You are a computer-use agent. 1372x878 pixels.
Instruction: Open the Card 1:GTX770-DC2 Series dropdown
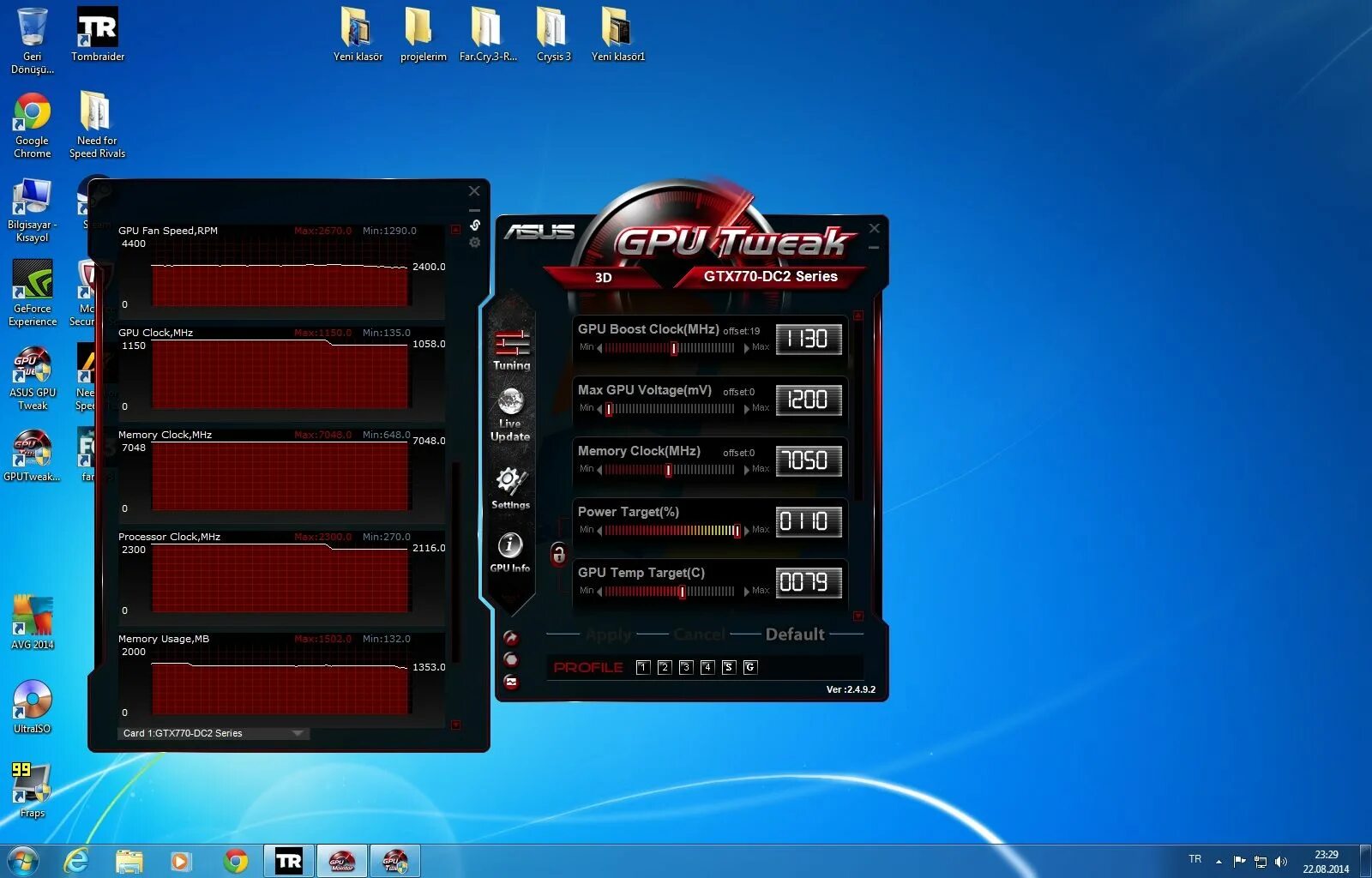(214, 733)
